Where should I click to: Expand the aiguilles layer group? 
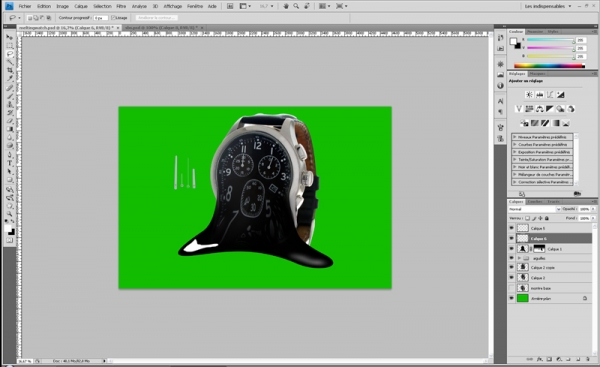pyautogui.click(x=519, y=258)
